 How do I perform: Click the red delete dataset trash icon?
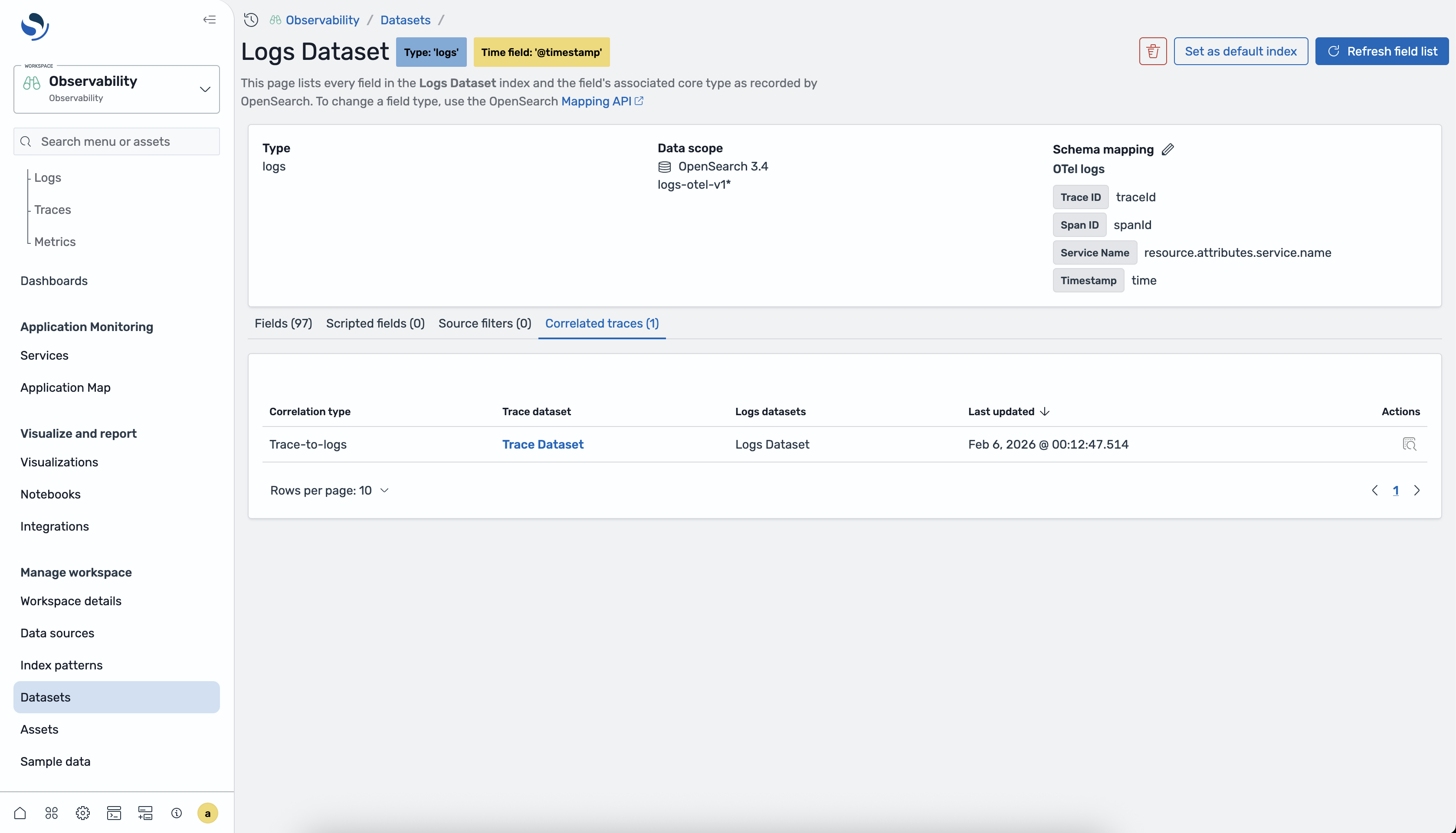point(1152,52)
